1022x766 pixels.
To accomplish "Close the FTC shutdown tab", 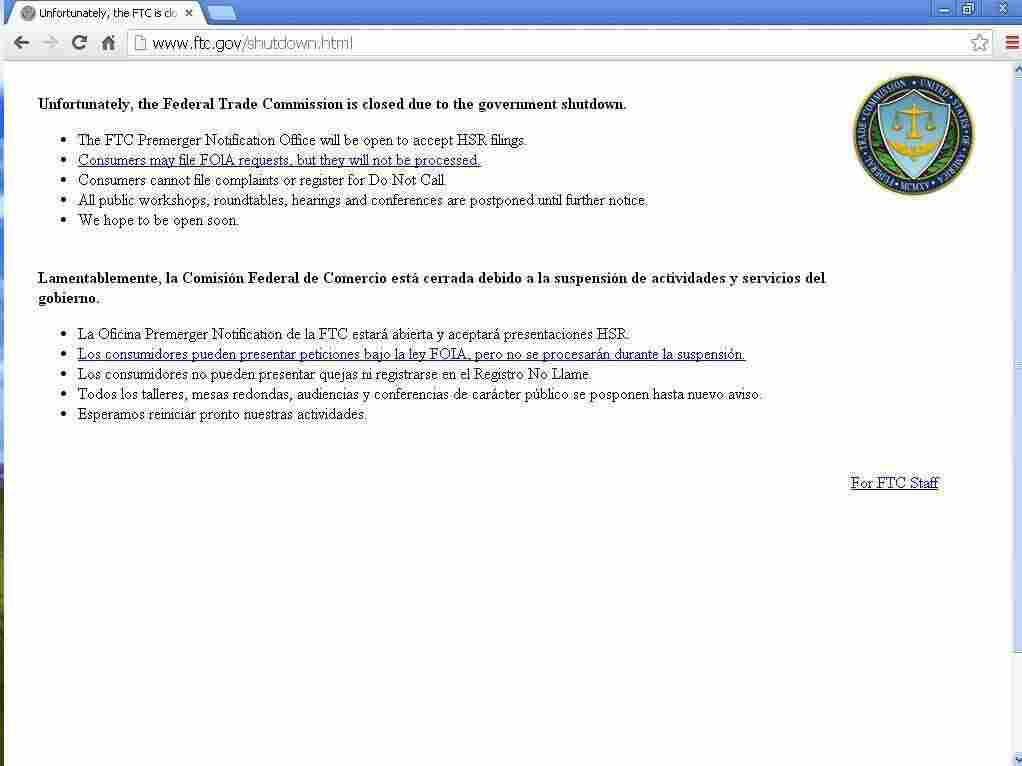I will (x=189, y=13).
